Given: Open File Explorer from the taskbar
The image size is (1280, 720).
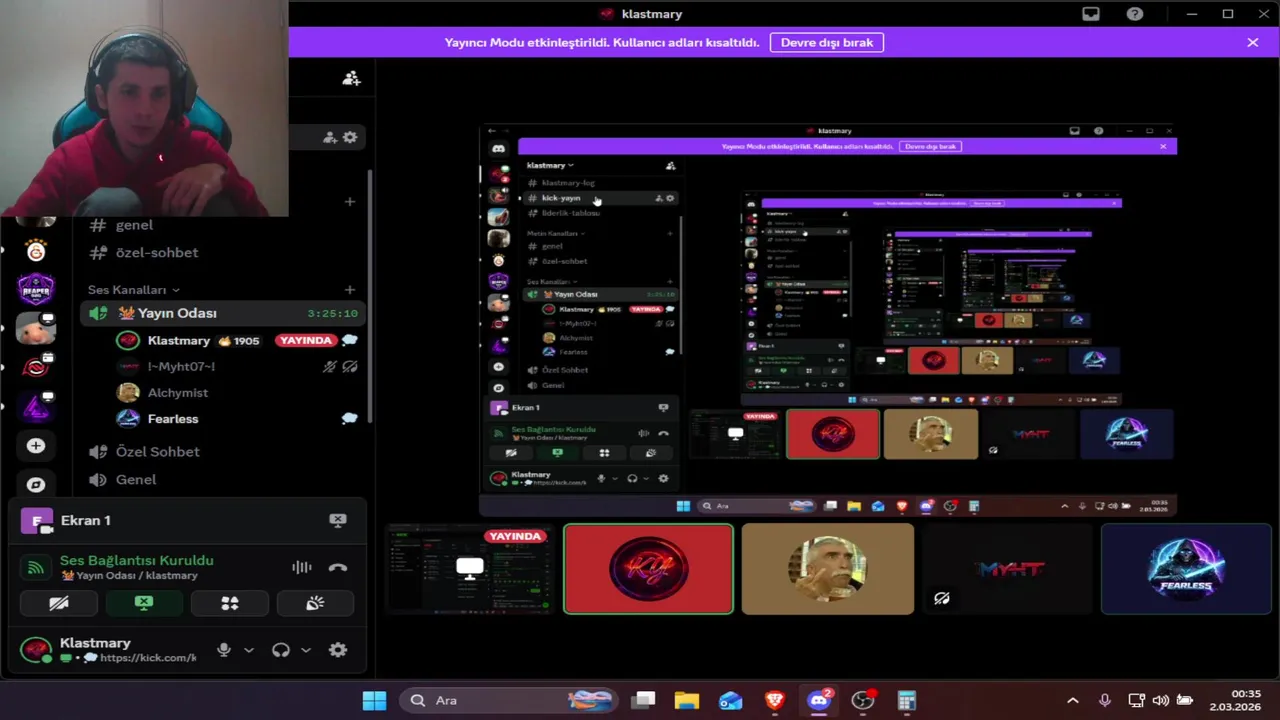Looking at the screenshot, I should [687, 700].
